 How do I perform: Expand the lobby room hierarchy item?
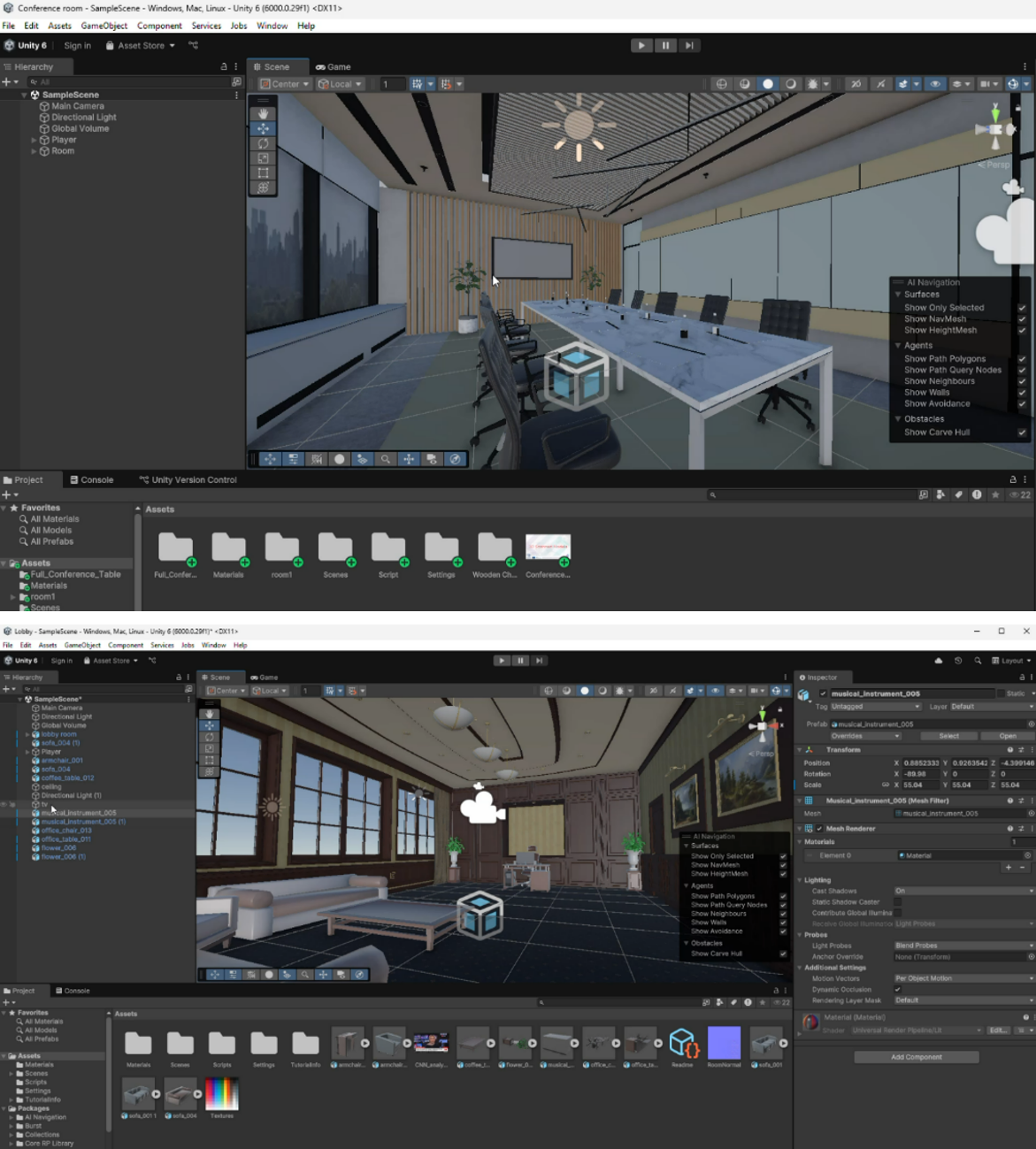click(27, 734)
